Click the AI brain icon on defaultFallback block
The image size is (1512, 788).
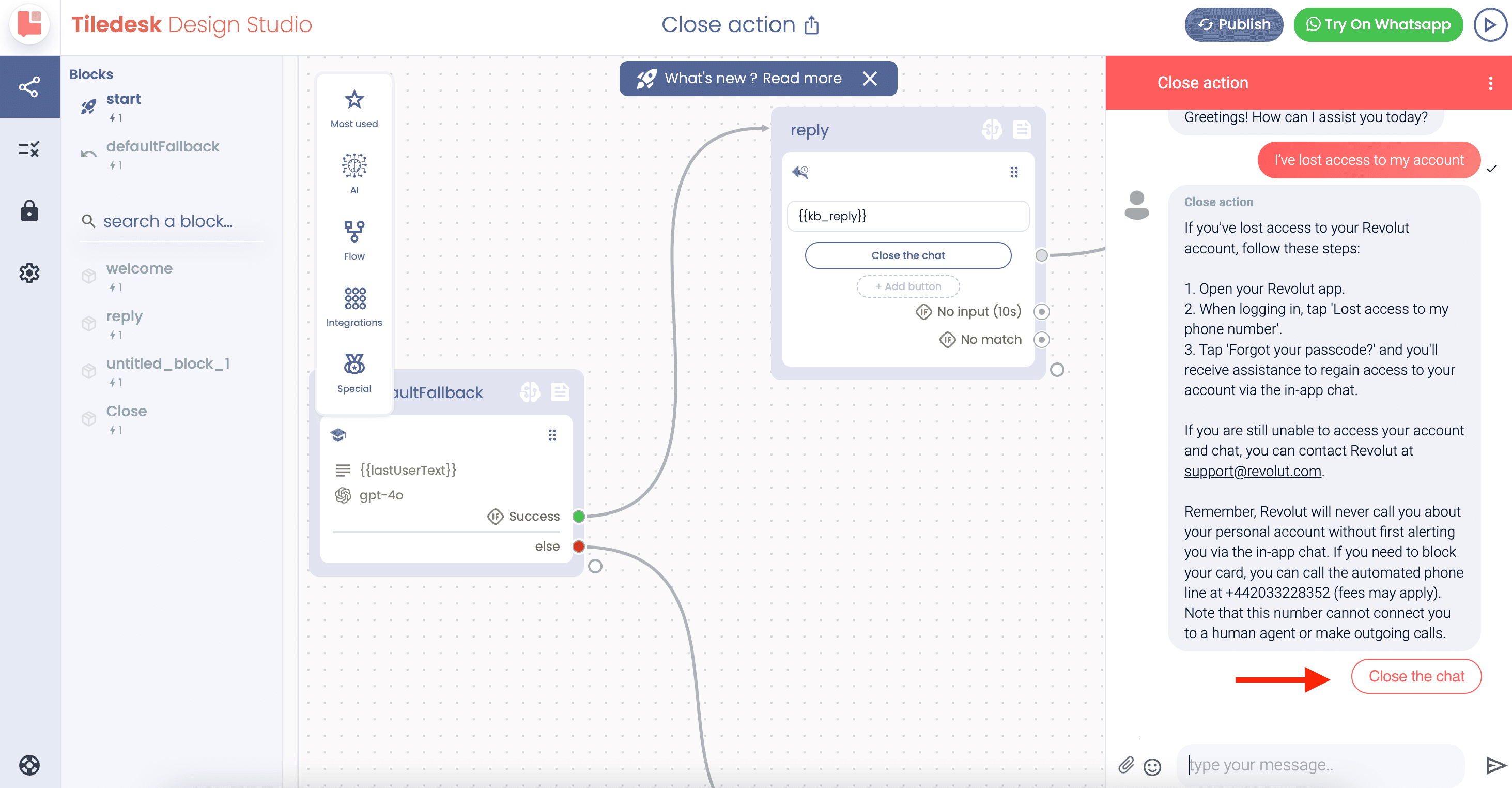point(530,391)
